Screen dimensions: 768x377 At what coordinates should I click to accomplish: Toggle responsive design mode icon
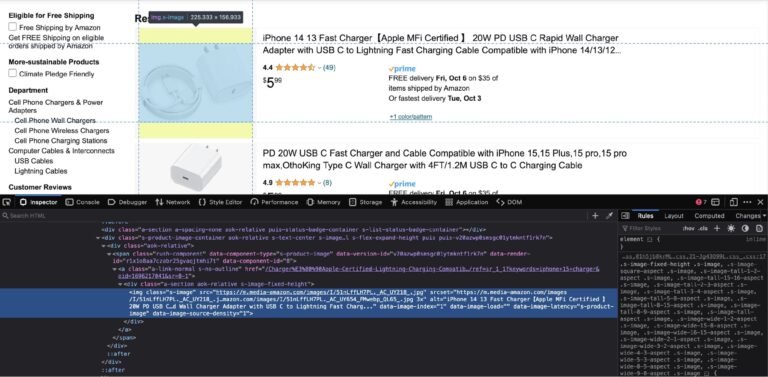733,202
